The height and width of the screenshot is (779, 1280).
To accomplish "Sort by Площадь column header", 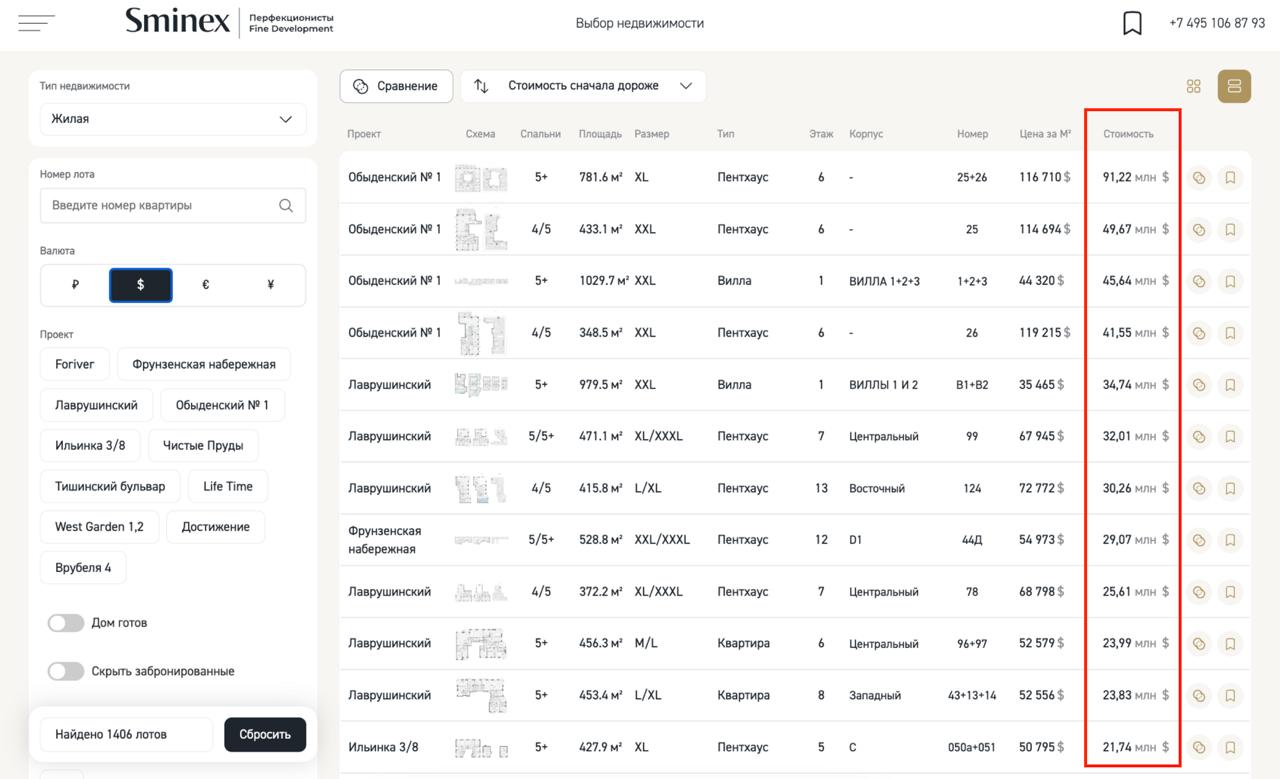I will coord(600,134).
